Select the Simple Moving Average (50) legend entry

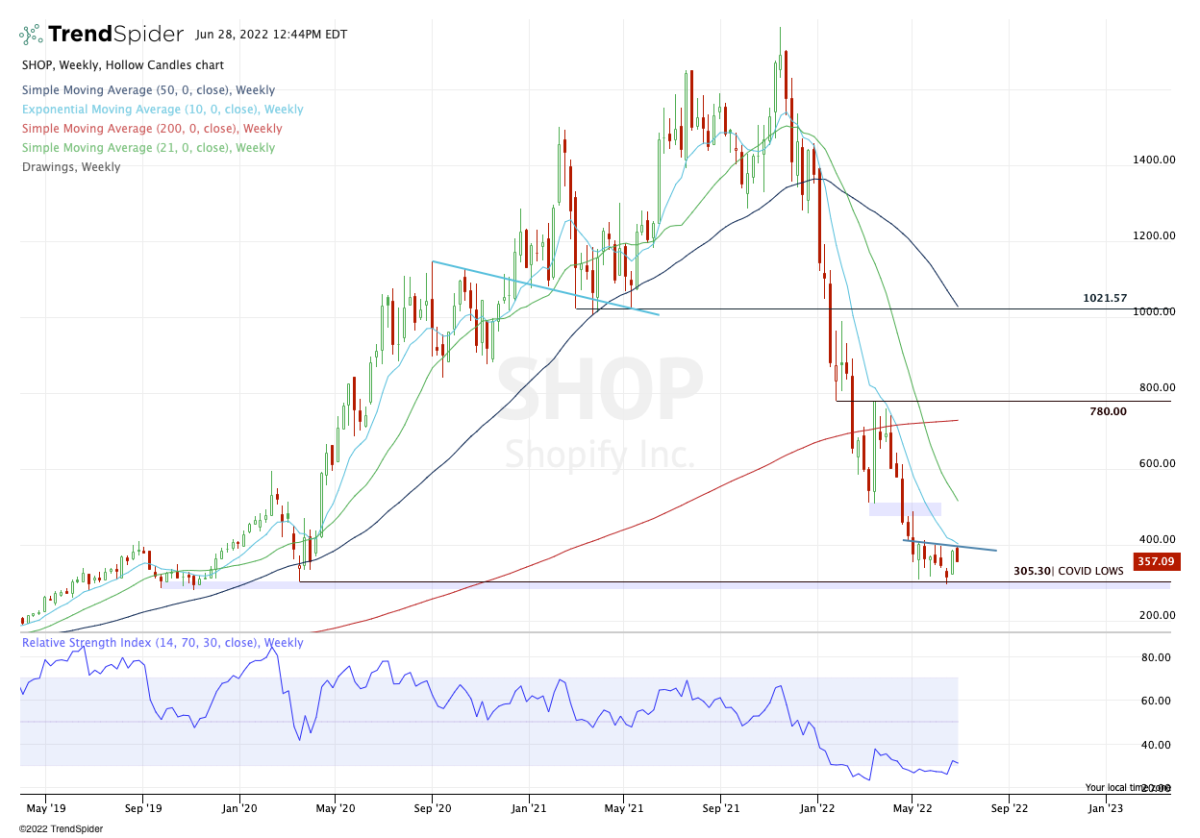(x=148, y=90)
